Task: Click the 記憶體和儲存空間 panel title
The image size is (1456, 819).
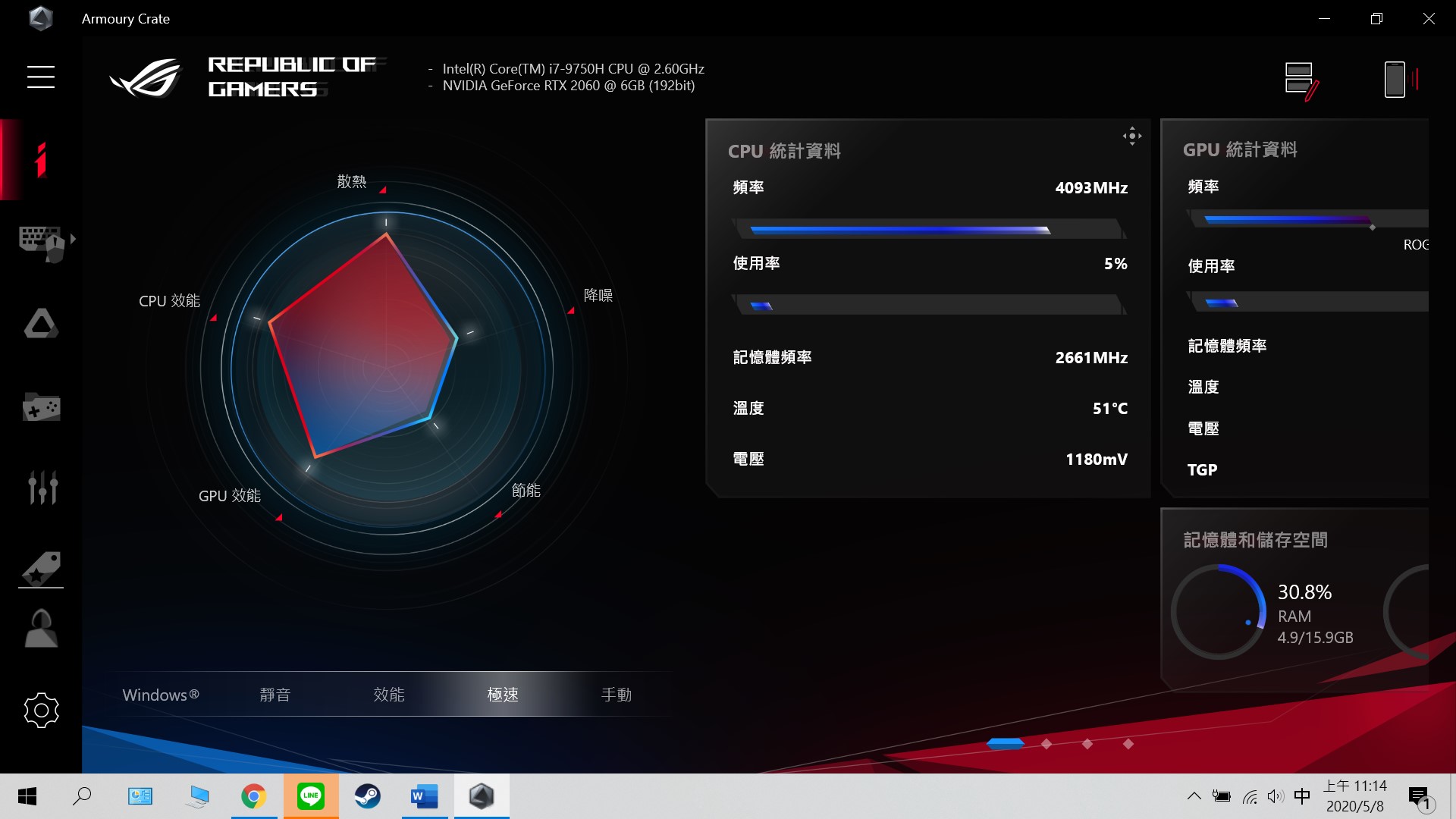Action: coord(1255,540)
